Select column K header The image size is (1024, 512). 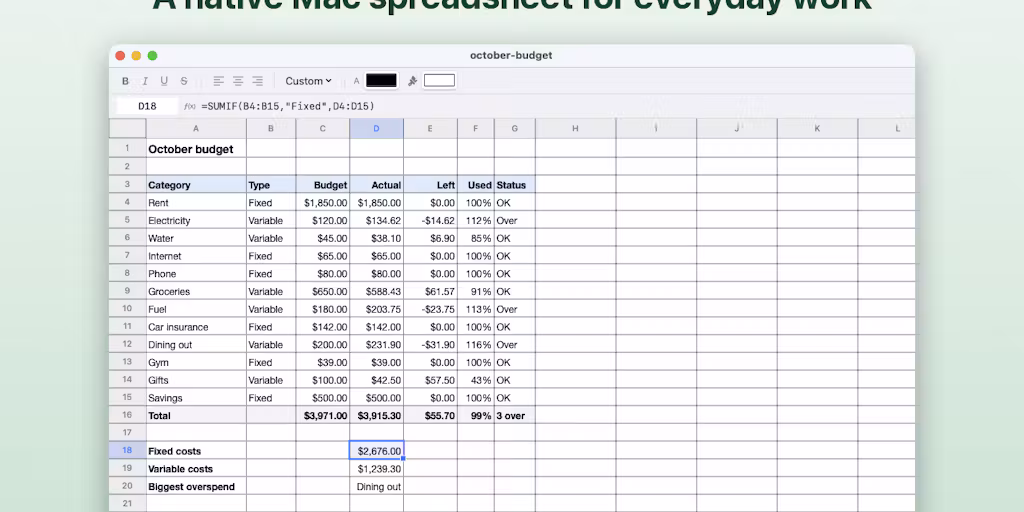[x=818, y=129]
